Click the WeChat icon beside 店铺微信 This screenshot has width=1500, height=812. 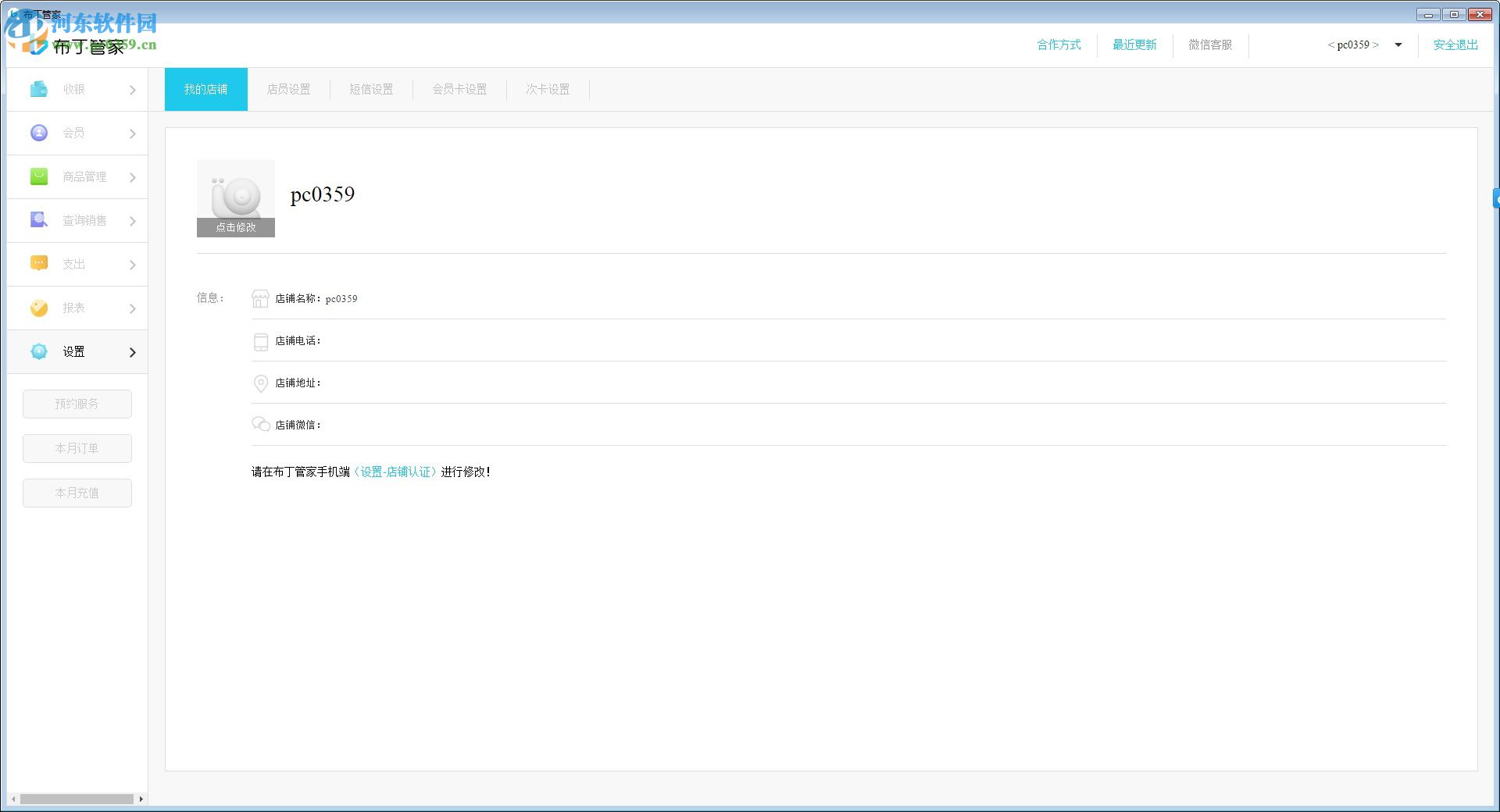pyautogui.click(x=261, y=424)
